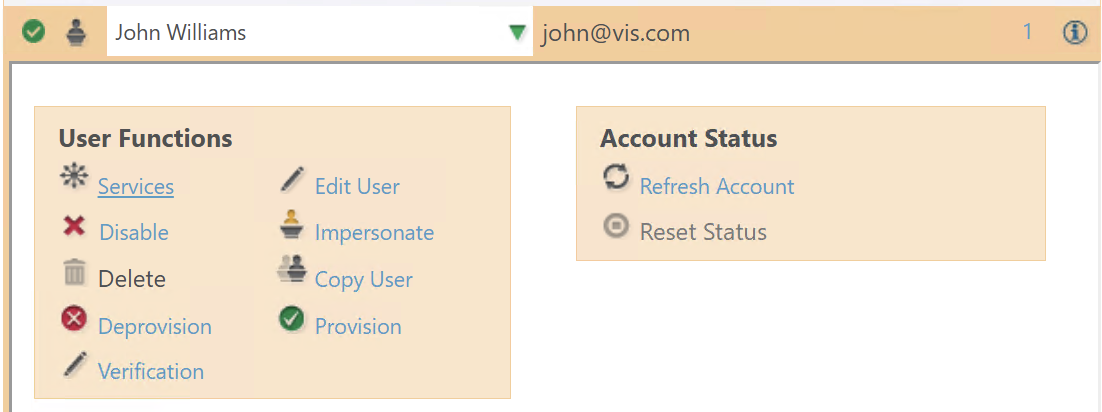Click the green Provision checkmark icon
Image resolution: width=1102 pixels, height=412 pixels.
tap(292, 320)
